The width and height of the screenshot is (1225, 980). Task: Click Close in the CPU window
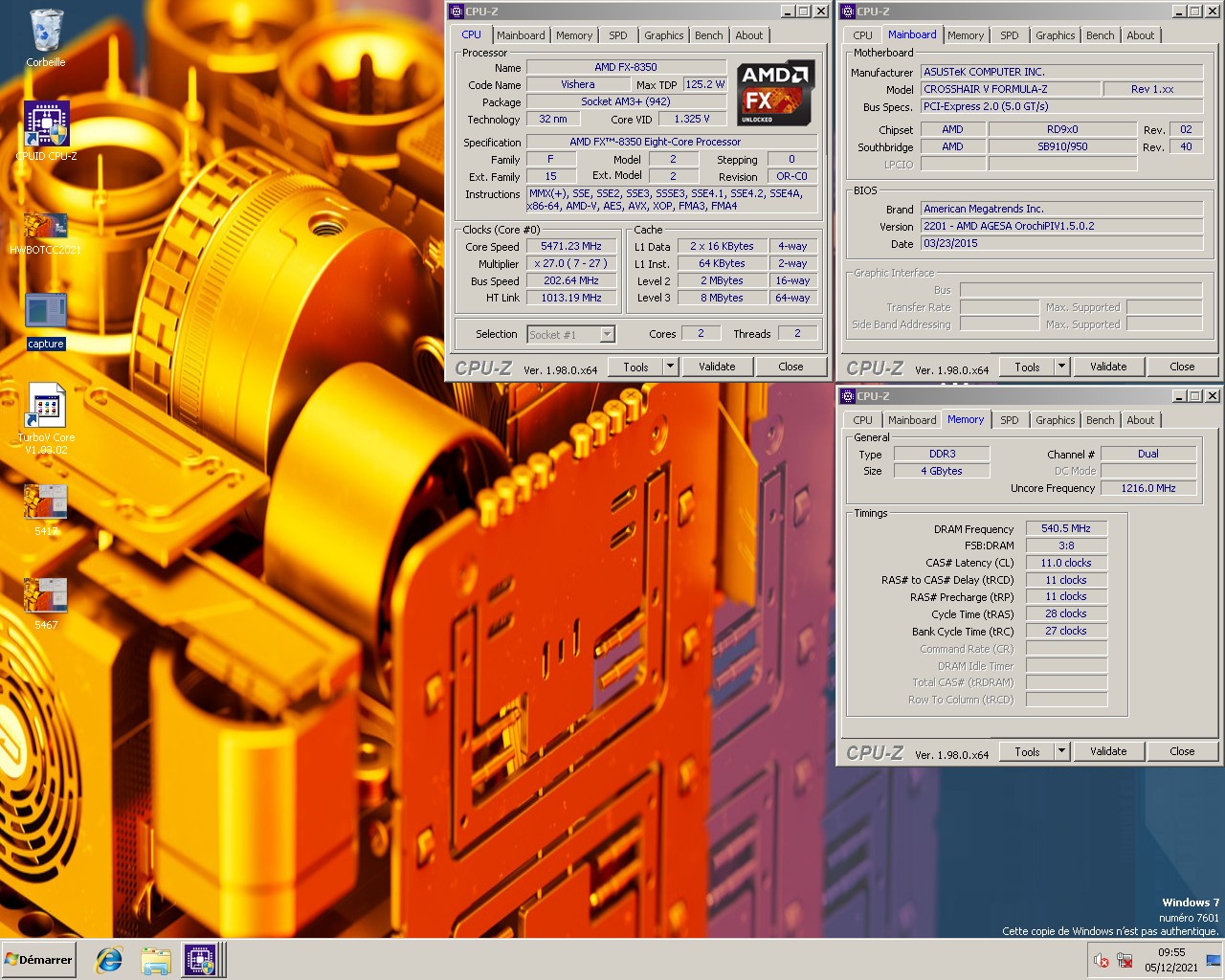(791, 367)
